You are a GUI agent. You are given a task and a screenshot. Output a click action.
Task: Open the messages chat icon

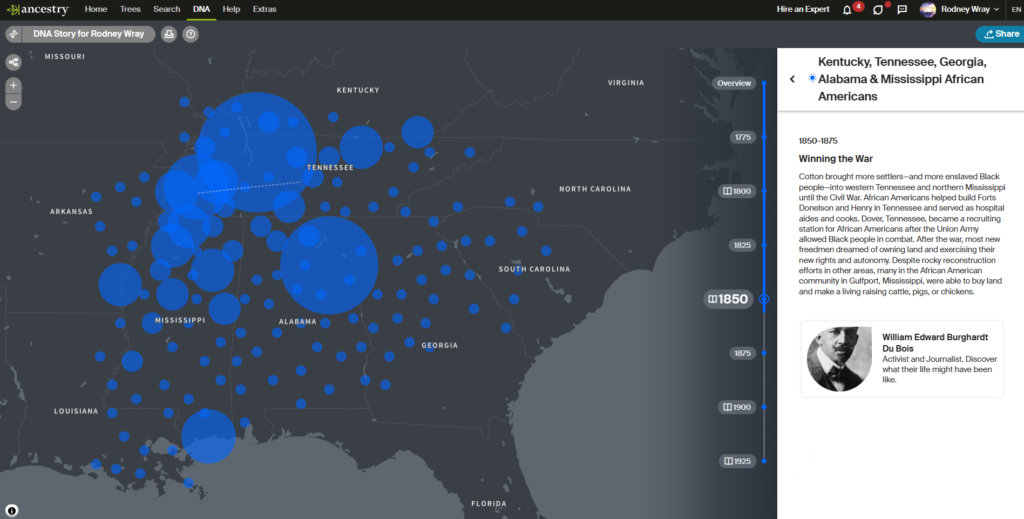pyautogui.click(x=902, y=10)
